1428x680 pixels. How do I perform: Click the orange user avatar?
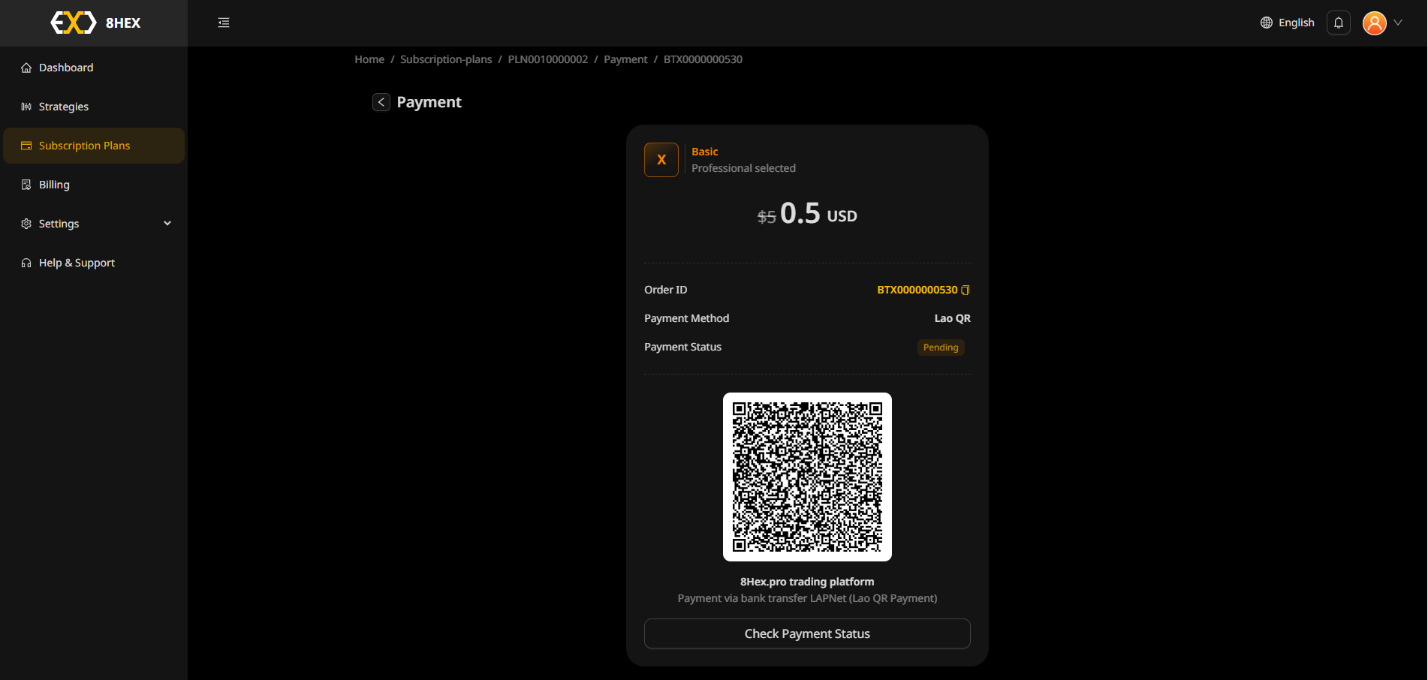pos(1374,23)
